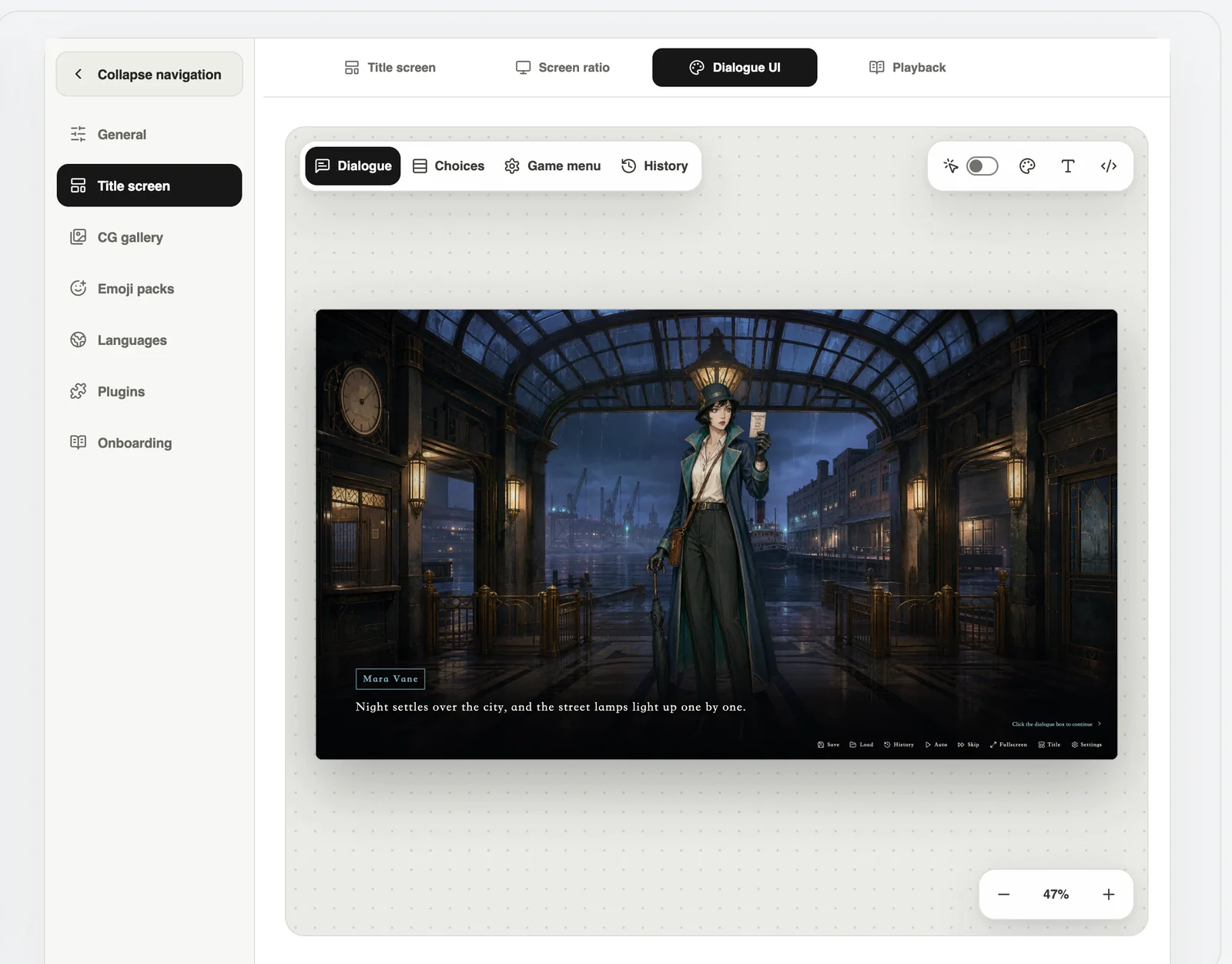
Task: Show the History preview in canvas toolbar
Action: tap(654, 166)
